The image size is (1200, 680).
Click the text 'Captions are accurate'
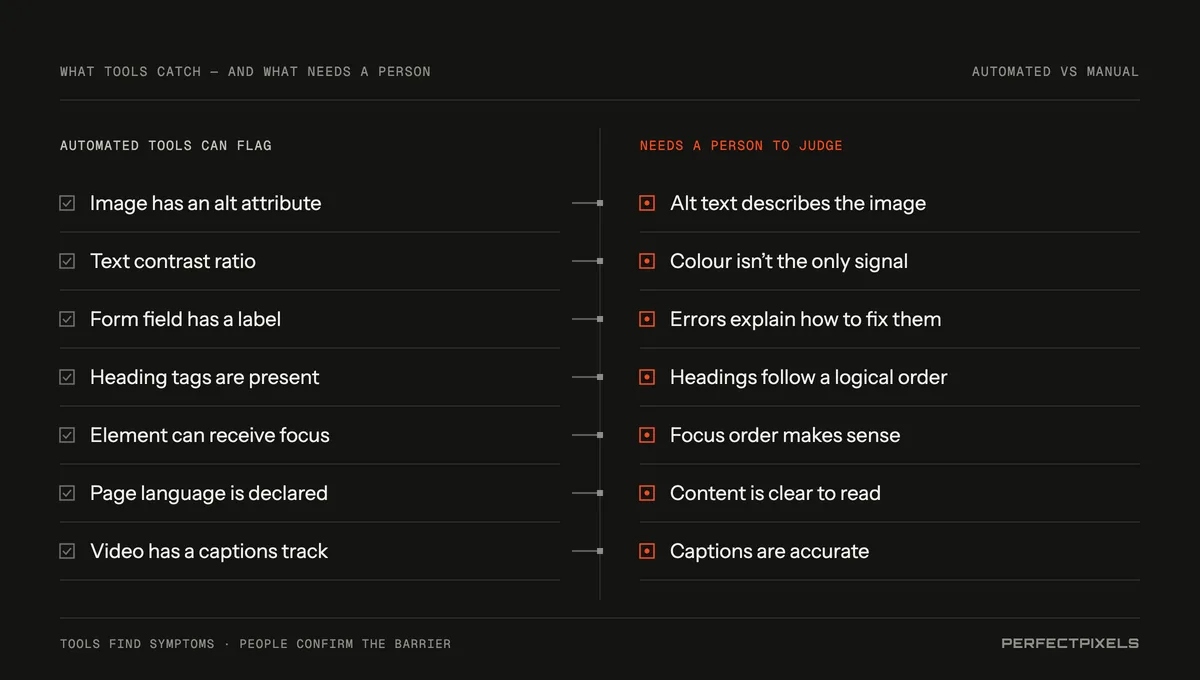tap(769, 552)
